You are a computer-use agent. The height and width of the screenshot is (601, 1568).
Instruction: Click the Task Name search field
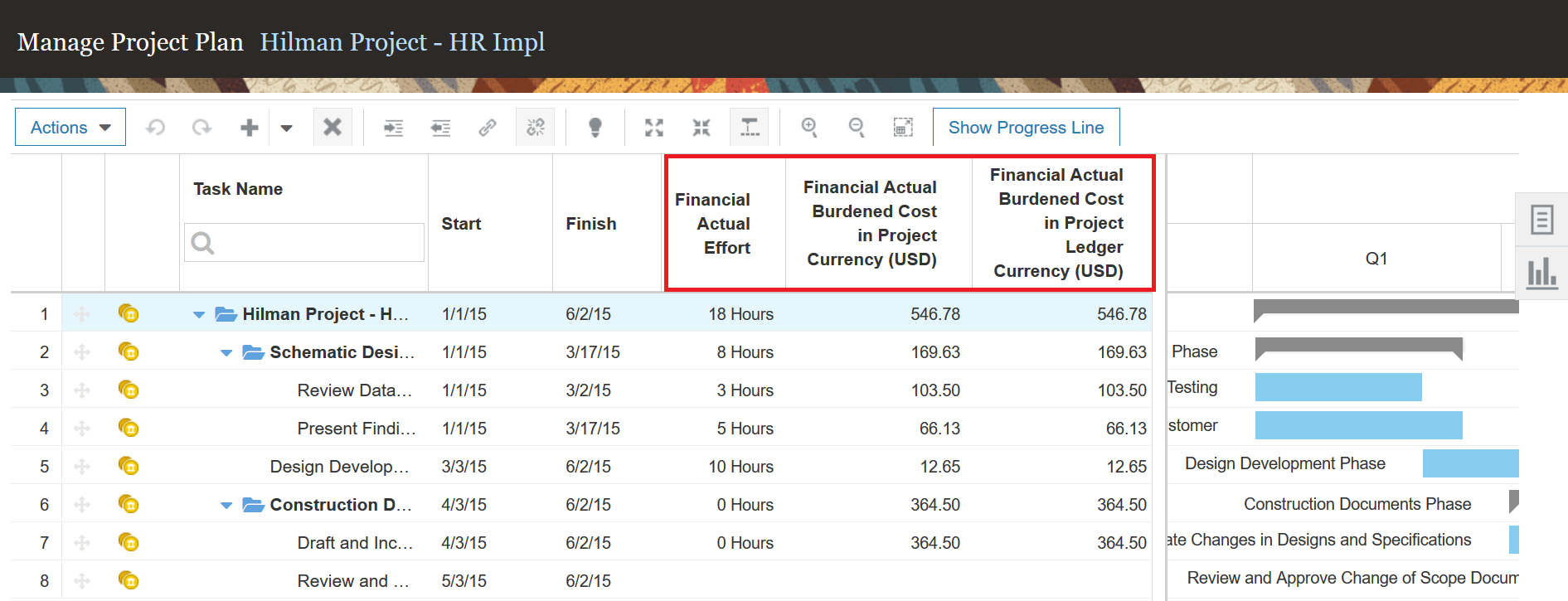(304, 243)
